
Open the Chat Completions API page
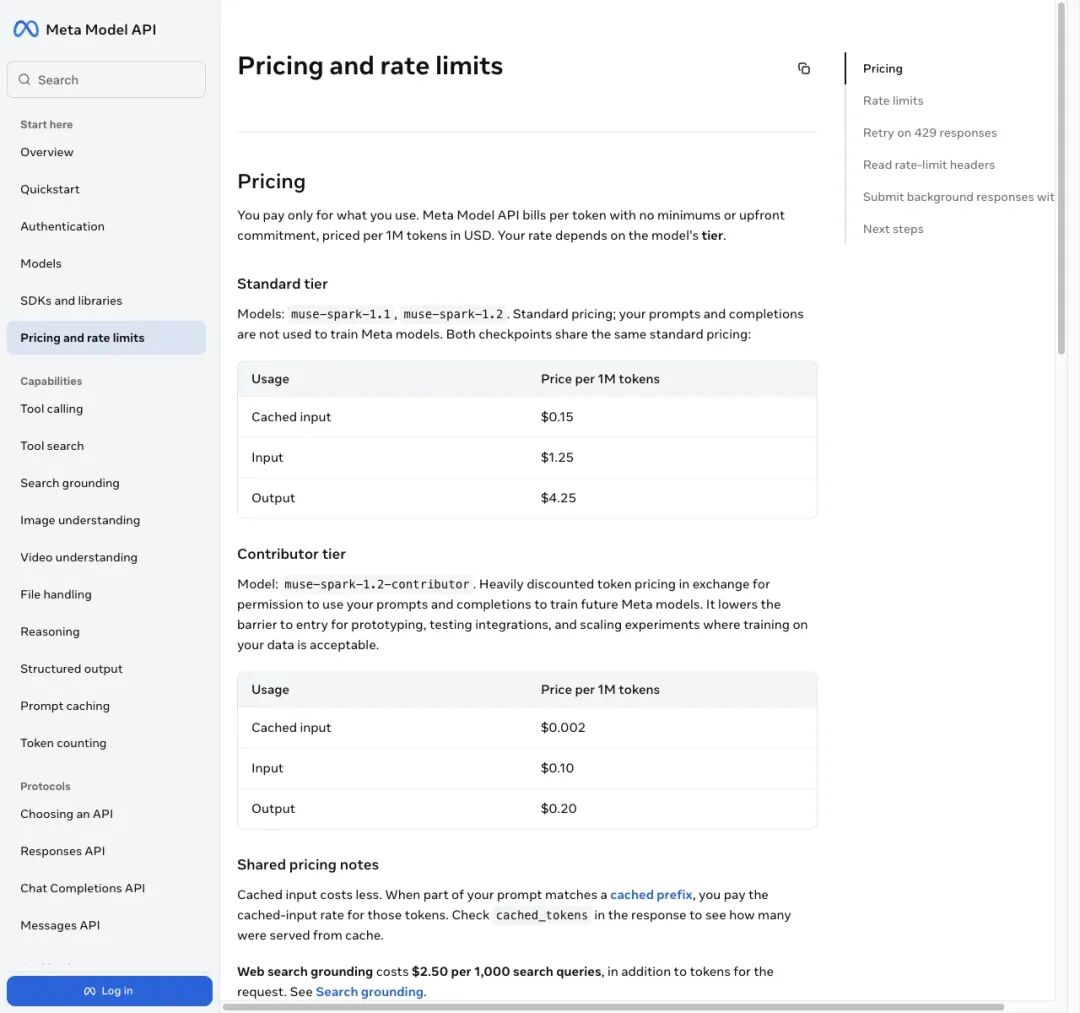pos(83,889)
